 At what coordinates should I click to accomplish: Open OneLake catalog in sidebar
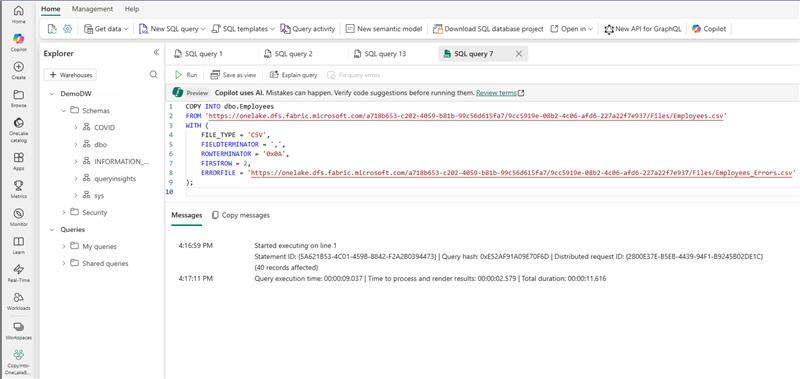18,130
